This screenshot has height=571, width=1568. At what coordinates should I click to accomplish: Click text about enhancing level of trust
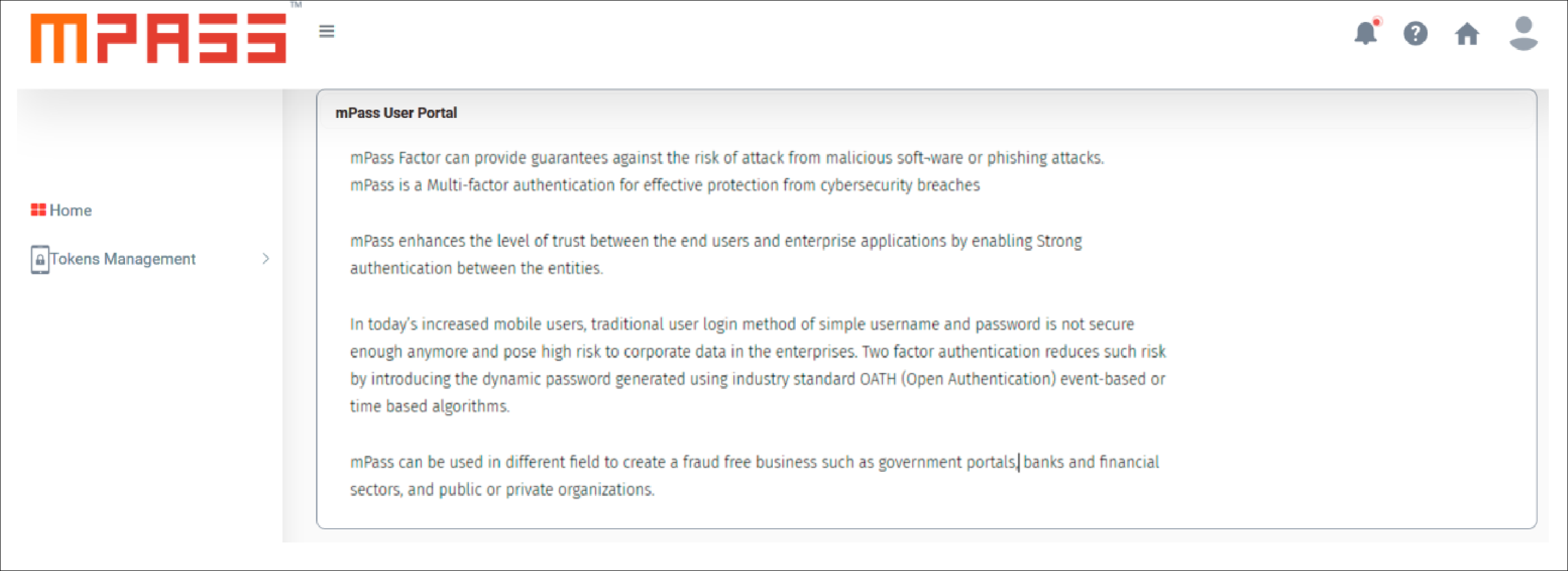[x=716, y=255]
